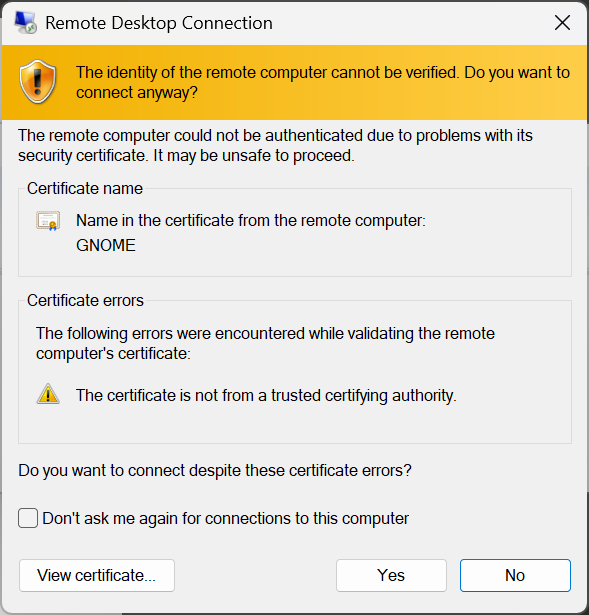Open View certificate... details
The height and width of the screenshot is (615, 589).
[x=97, y=575]
